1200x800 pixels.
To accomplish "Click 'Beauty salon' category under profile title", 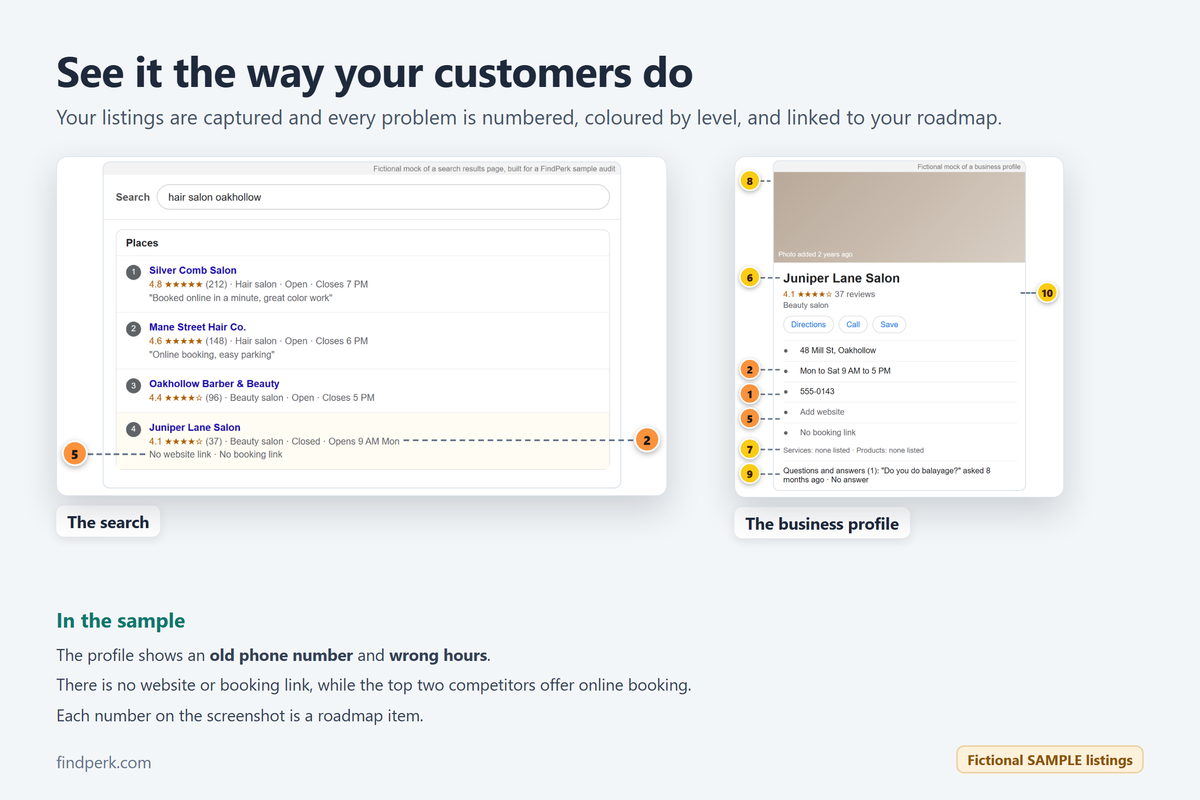I will pos(805,306).
